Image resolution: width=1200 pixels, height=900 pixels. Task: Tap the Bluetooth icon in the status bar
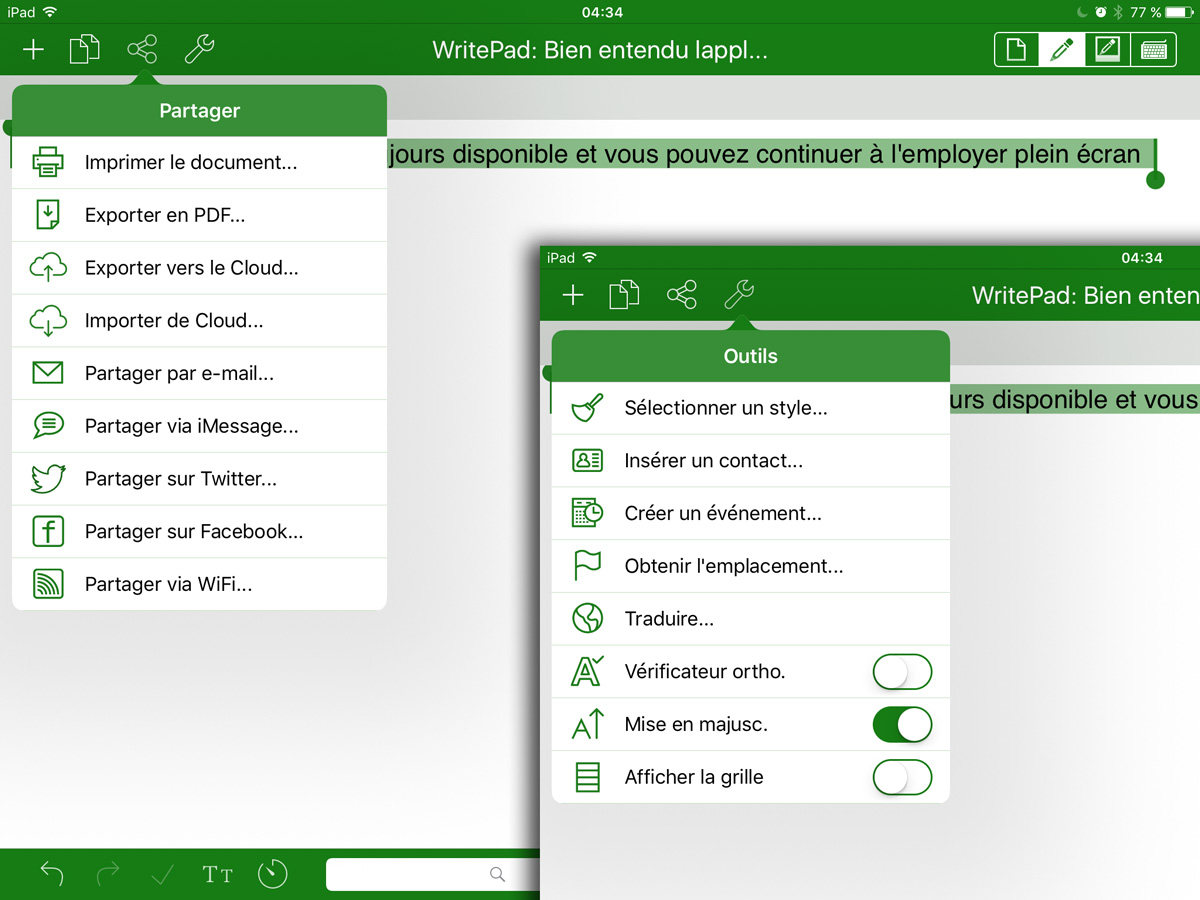(1118, 12)
